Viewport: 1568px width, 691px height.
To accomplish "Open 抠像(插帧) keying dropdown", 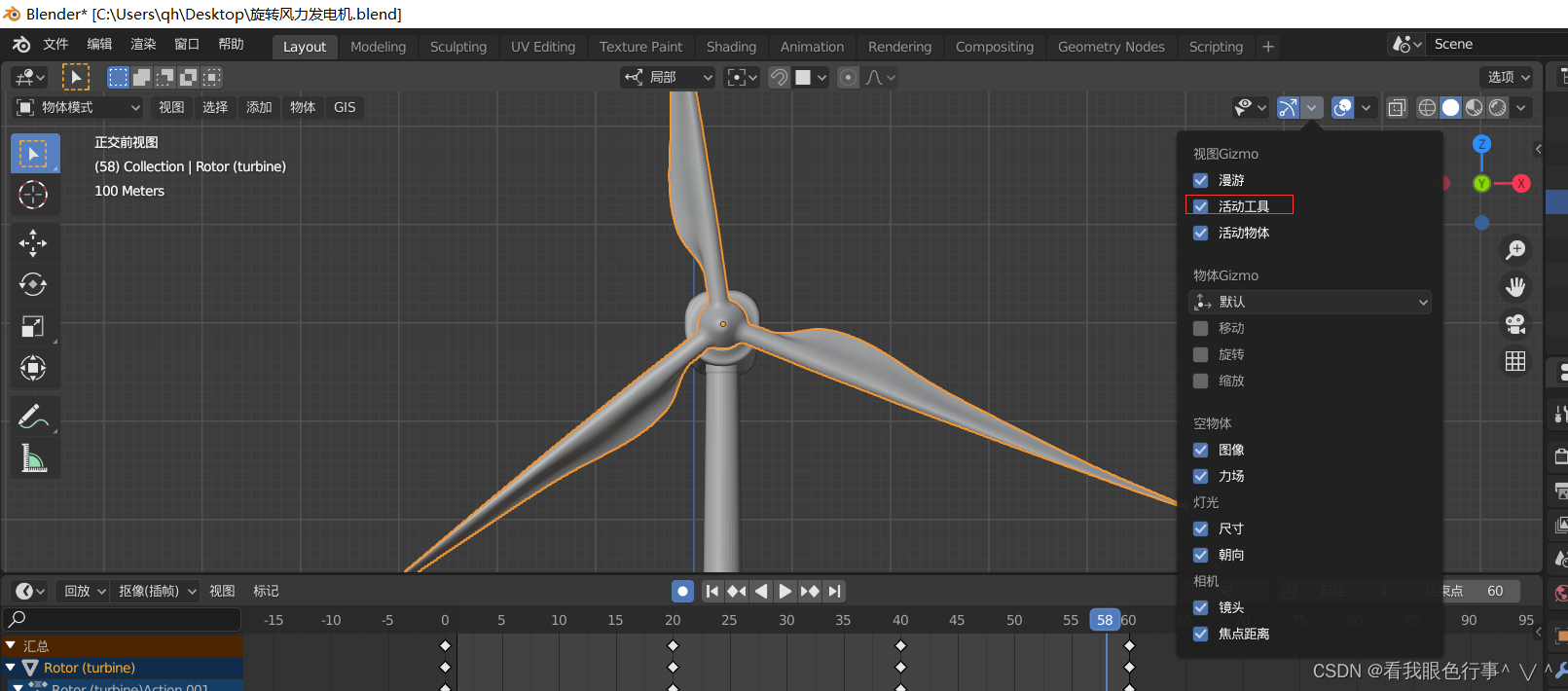I will tap(156, 591).
